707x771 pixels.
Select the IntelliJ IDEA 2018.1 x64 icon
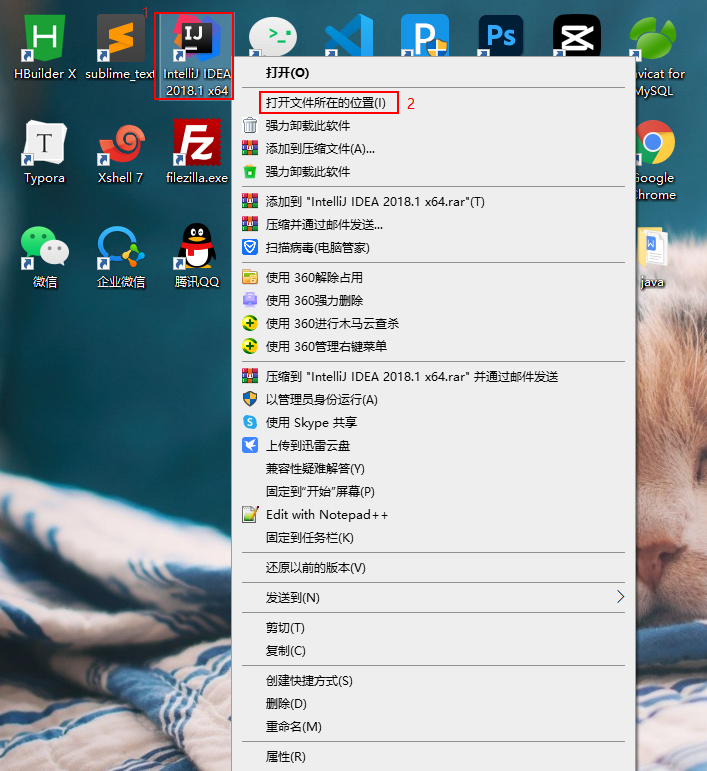click(x=197, y=56)
